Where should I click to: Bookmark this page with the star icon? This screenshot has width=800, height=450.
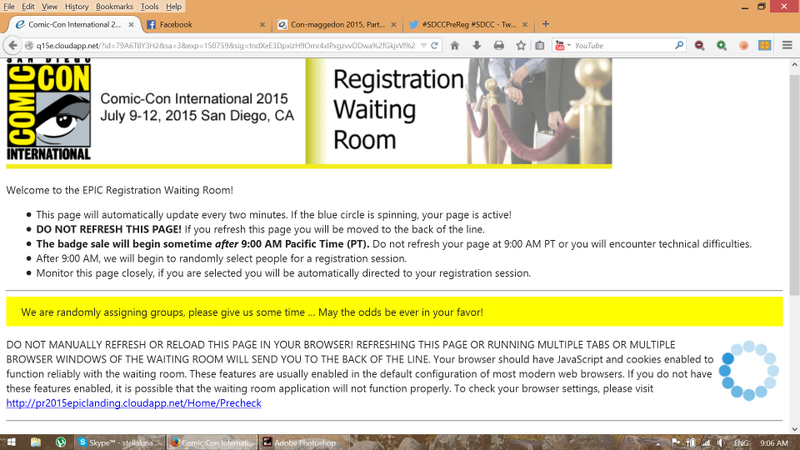520,45
